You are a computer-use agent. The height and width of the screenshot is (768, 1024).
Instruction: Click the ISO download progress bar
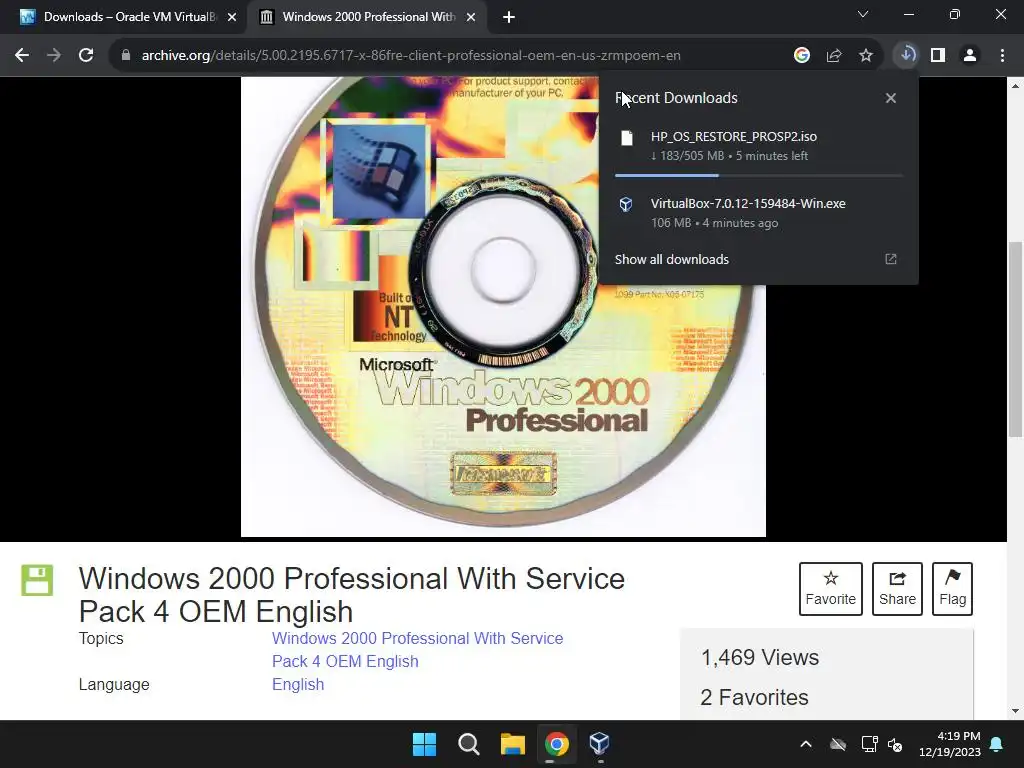(758, 175)
